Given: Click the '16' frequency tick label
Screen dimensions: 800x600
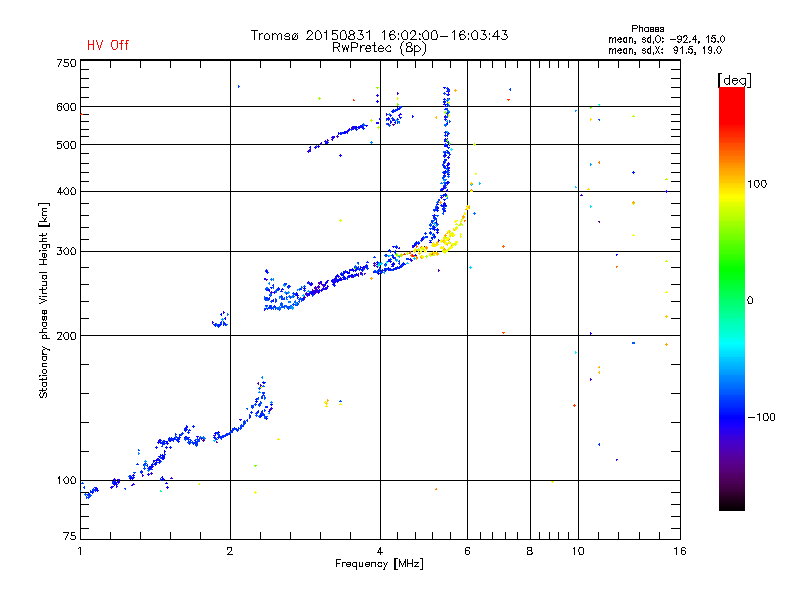Looking at the screenshot, I should point(680,551).
